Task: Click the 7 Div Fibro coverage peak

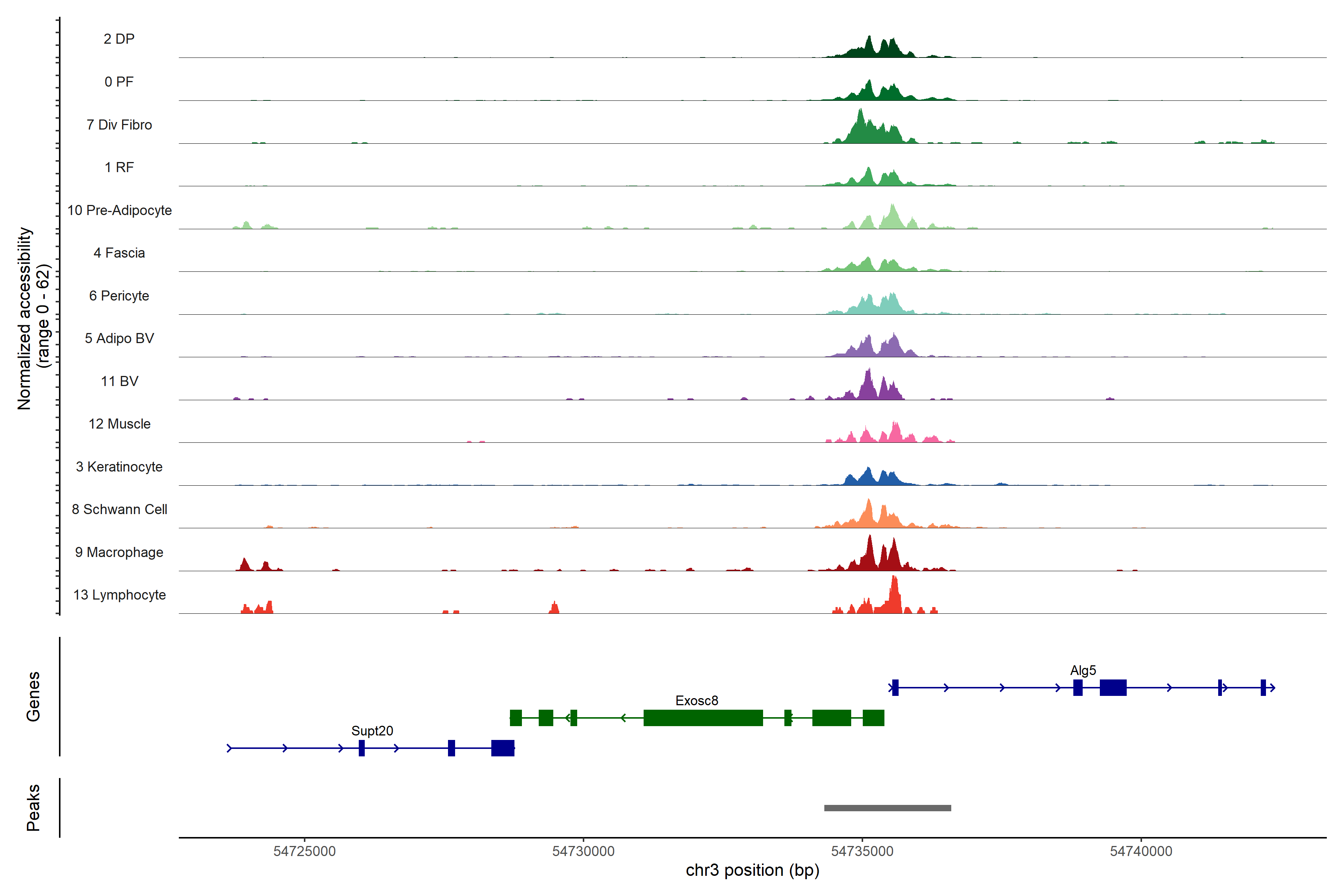Action: [861, 128]
